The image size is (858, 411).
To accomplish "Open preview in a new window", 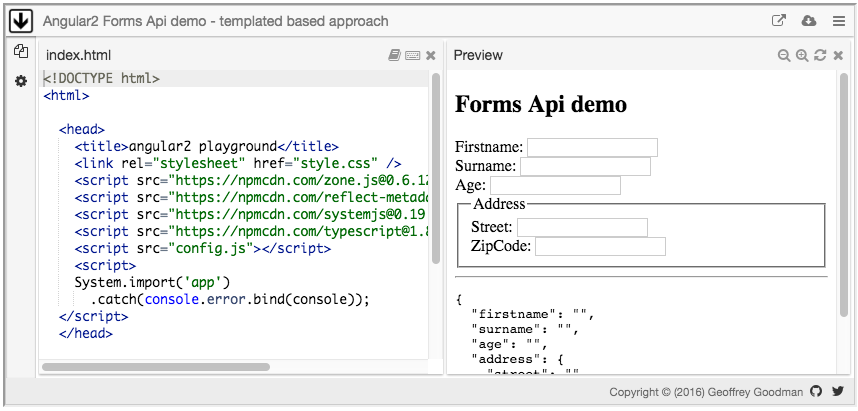I will pos(779,21).
